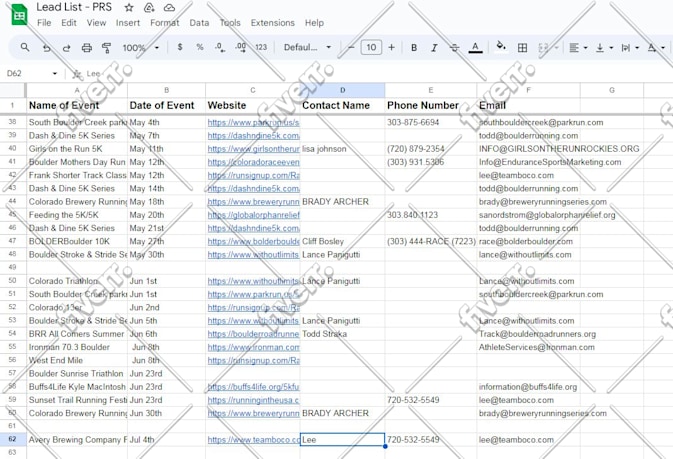Open more number formats 123
Image resolution: width=673 pixels, height=459 pixels.
click(x=261, y=47)
